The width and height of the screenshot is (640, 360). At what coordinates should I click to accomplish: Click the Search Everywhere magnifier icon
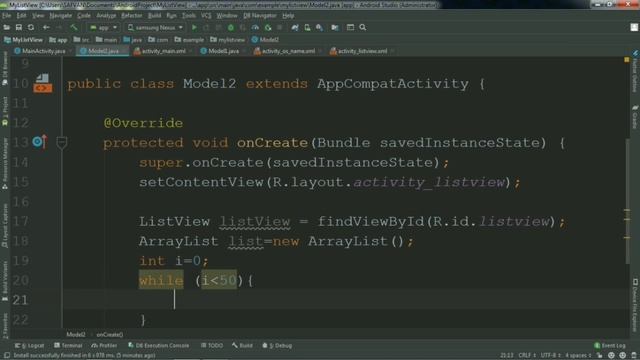363,27
